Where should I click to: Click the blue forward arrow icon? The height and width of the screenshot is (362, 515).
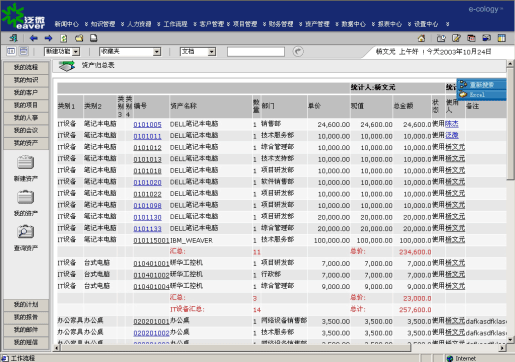(x=48, y=38)
